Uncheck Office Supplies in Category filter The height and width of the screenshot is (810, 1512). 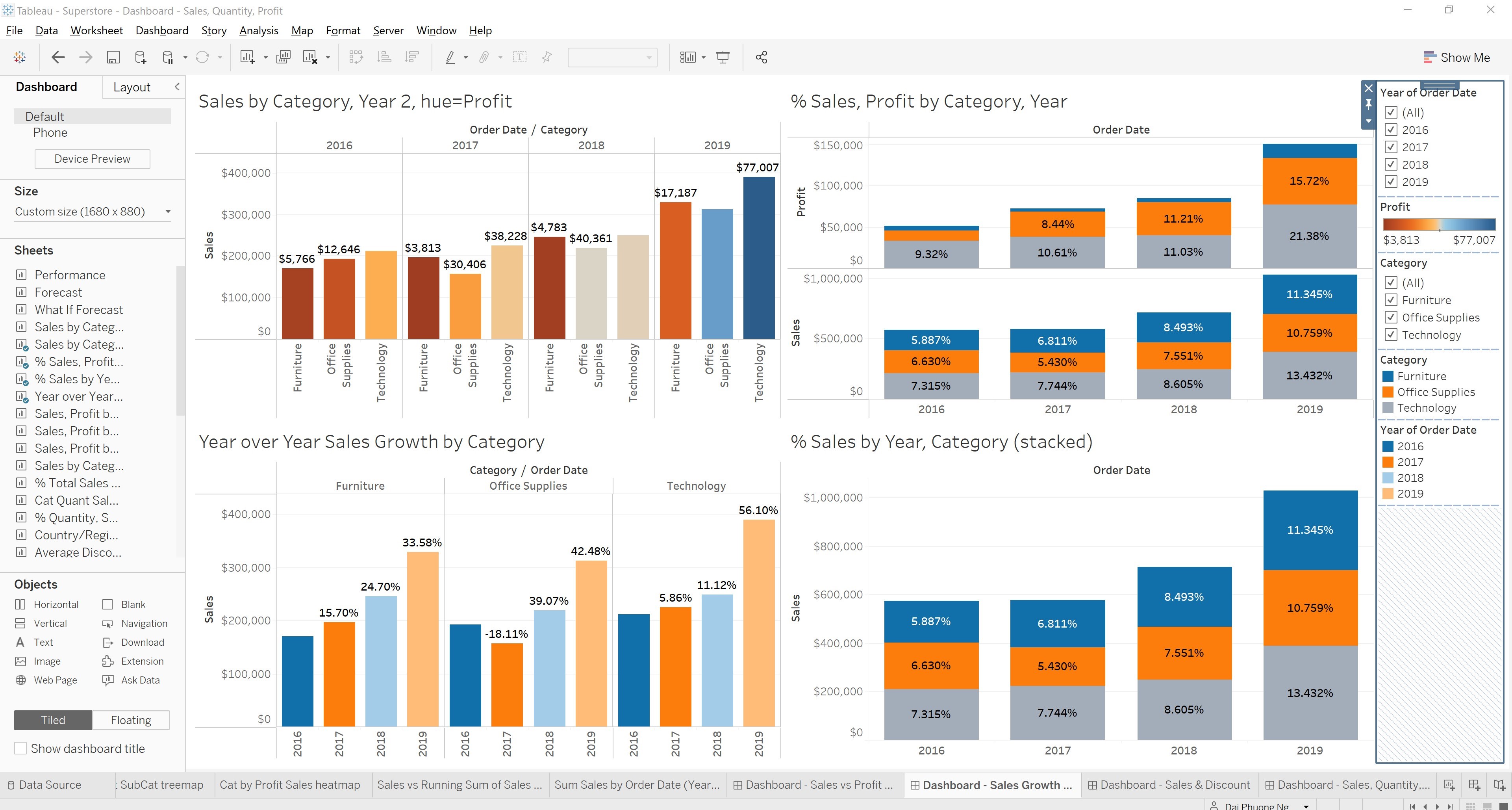point(1390,317)
